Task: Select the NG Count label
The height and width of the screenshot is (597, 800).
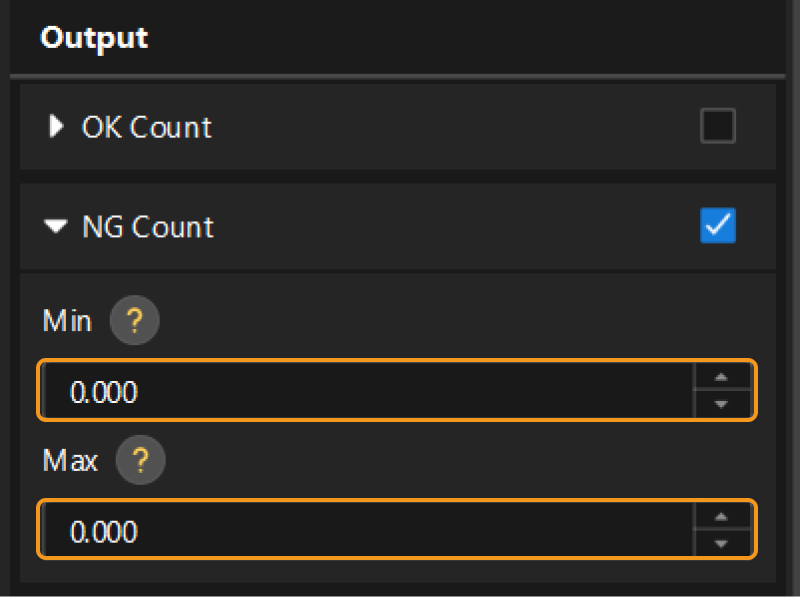Action: (x=148, y=227)
